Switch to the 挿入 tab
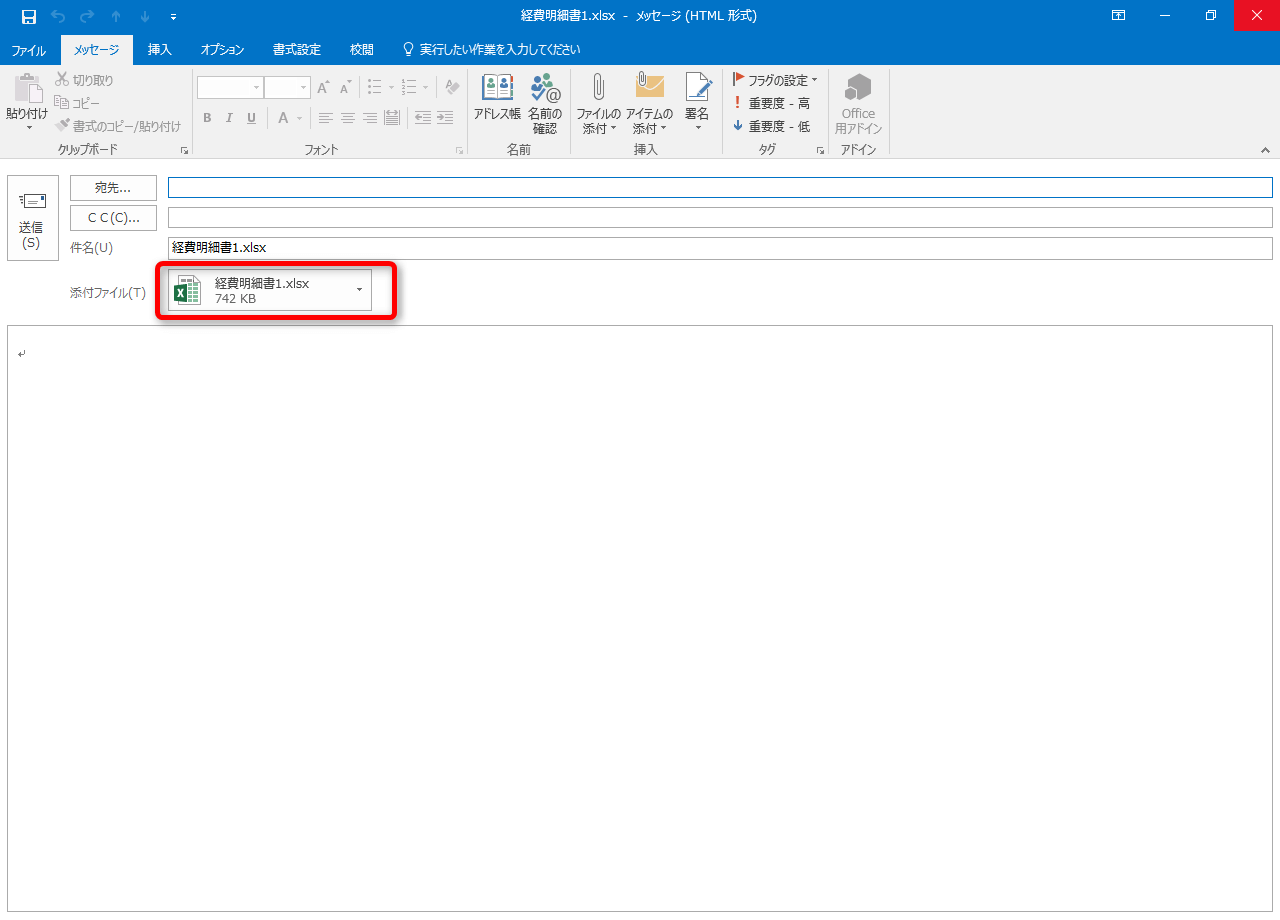 click(x=160, y=49)
